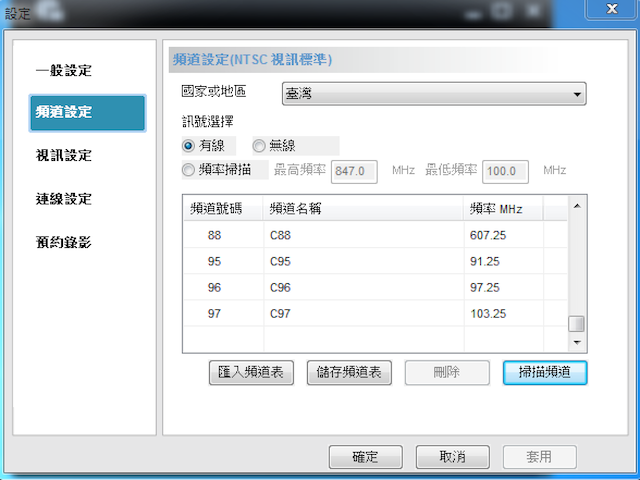The image size is (640, 480).
Task: Go to 預約錄影 settings
Action: (63, 242)
